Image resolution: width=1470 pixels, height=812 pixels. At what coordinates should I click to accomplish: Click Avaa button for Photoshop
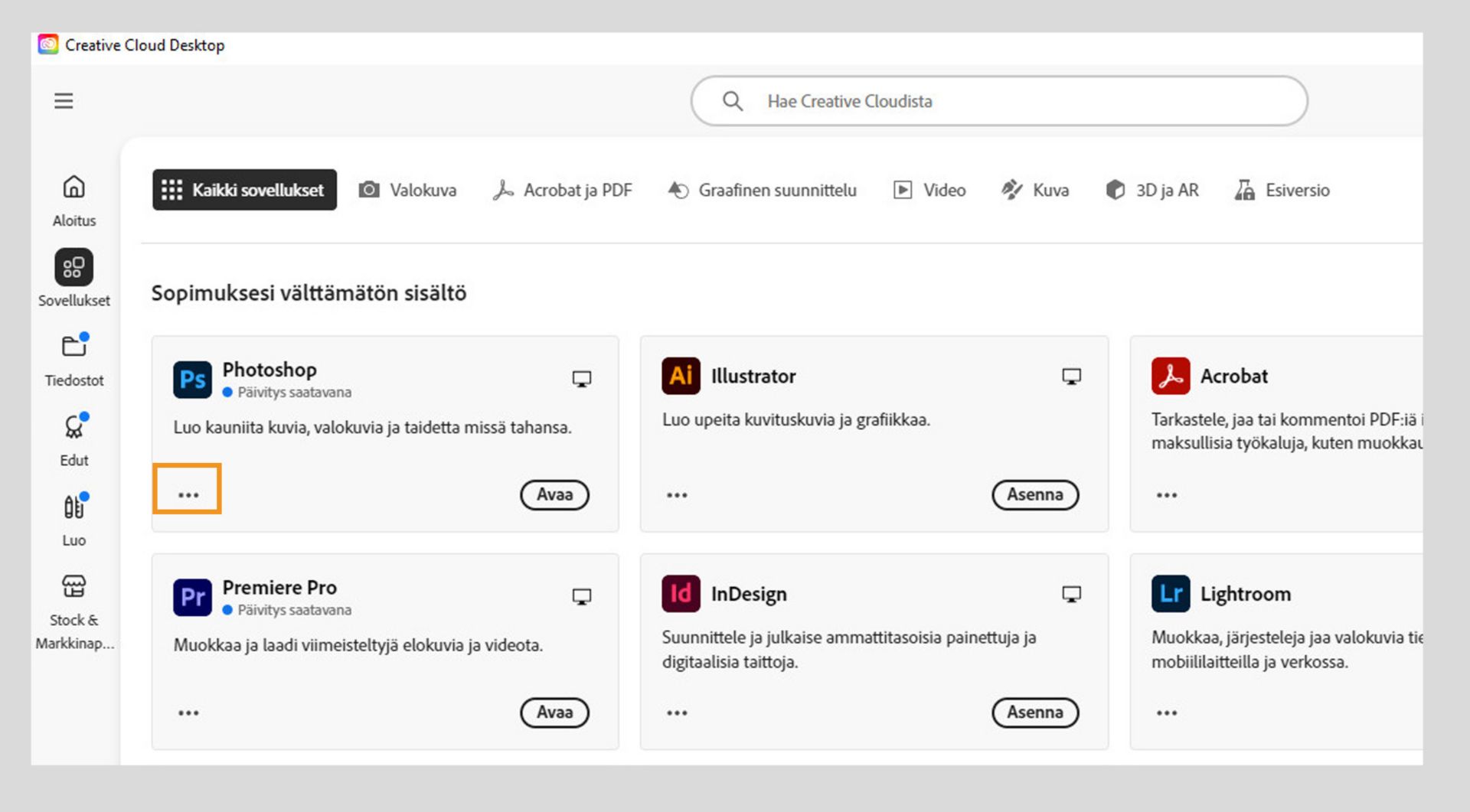(x=554, y=495)
